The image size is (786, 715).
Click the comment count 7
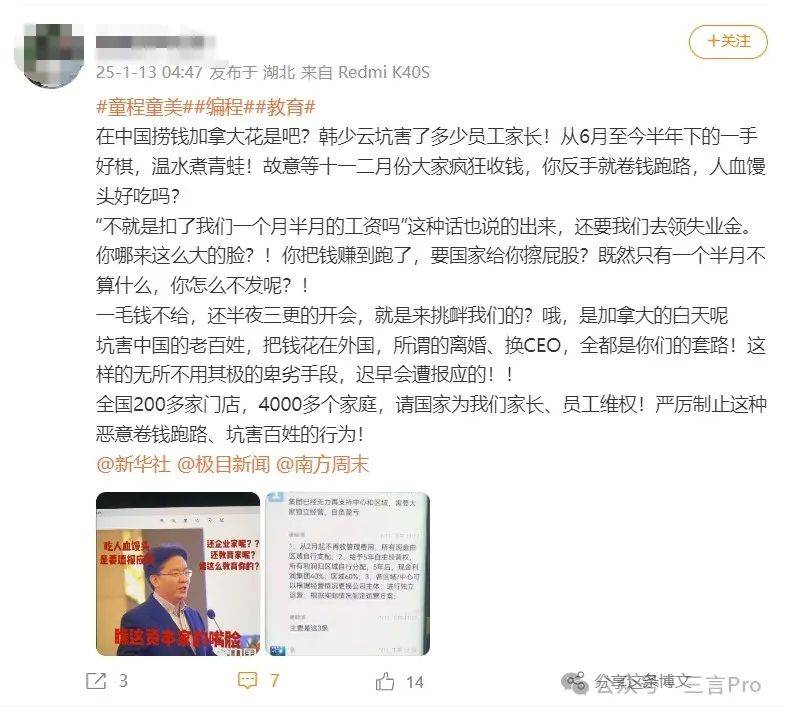(x=274, y=680)
